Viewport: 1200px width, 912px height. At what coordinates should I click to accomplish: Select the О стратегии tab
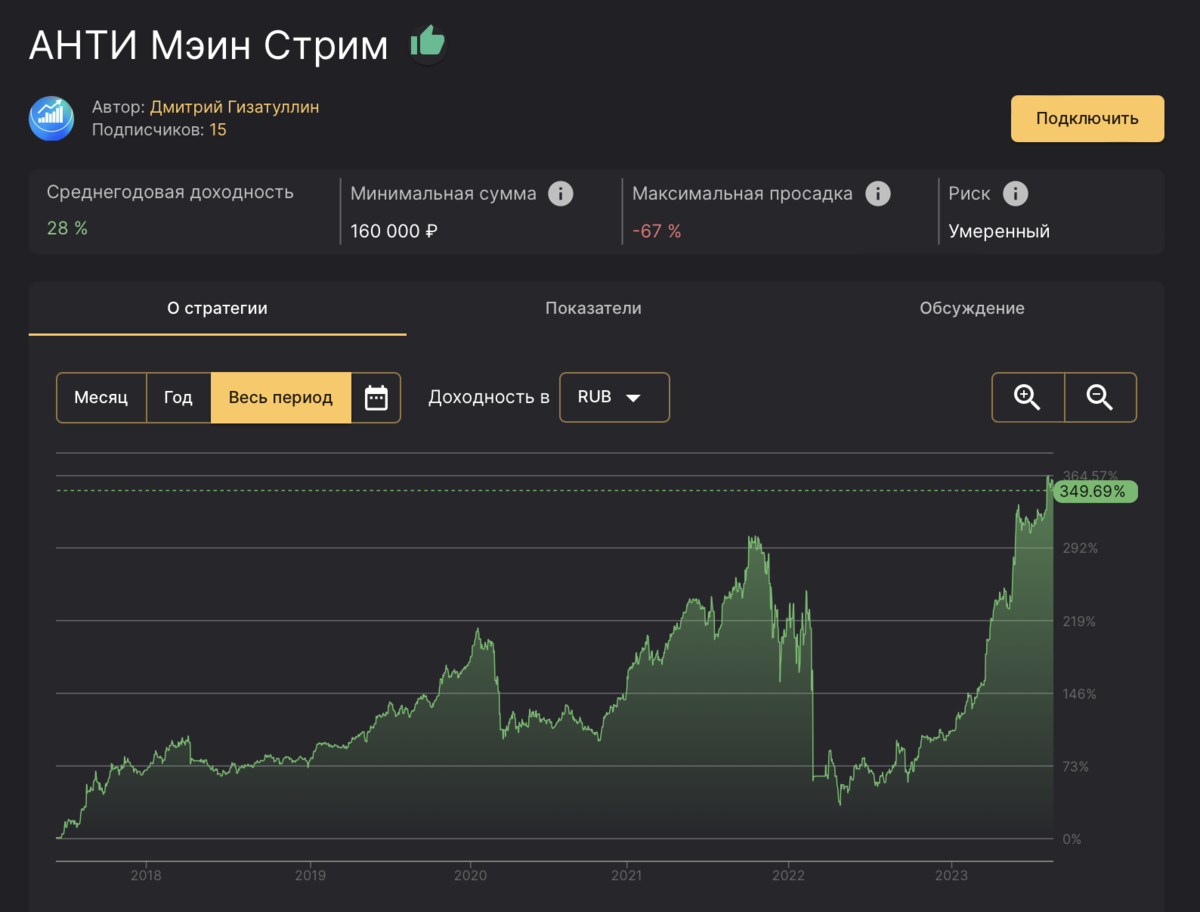point(217,308)
